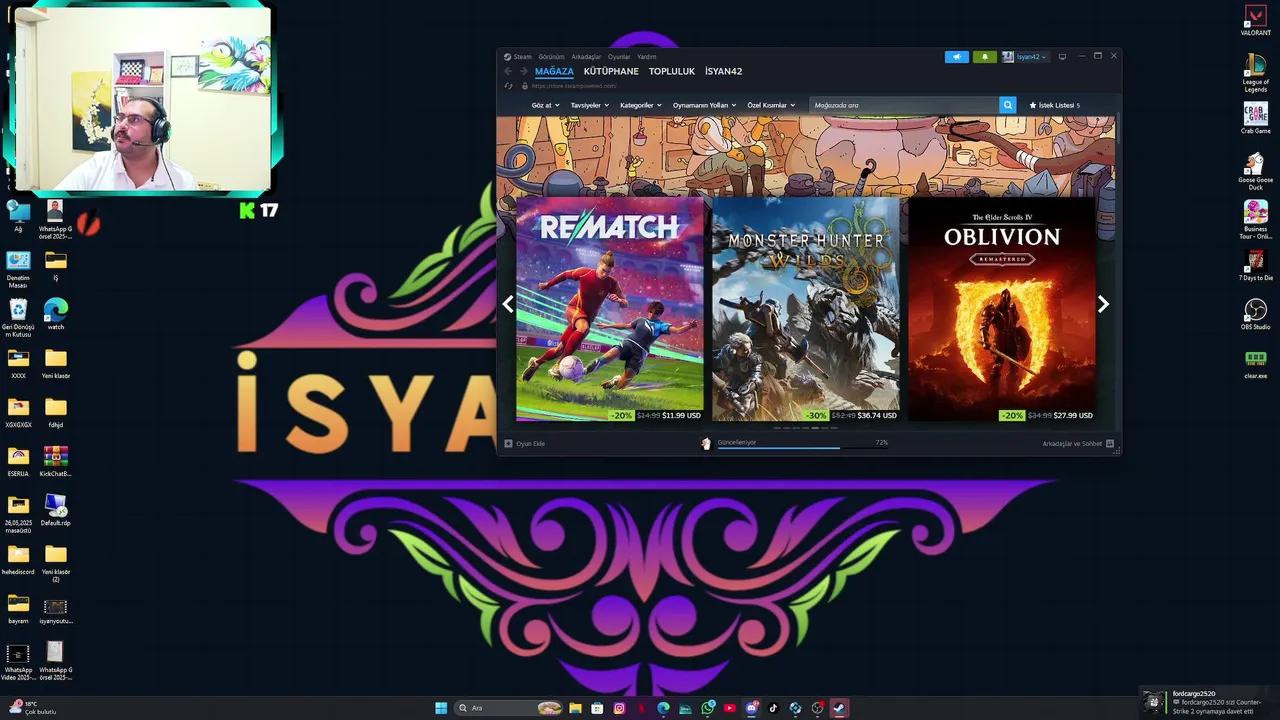Open the Yardım menu
This screenshot has width=1280, height=720.
coord(647,57)
